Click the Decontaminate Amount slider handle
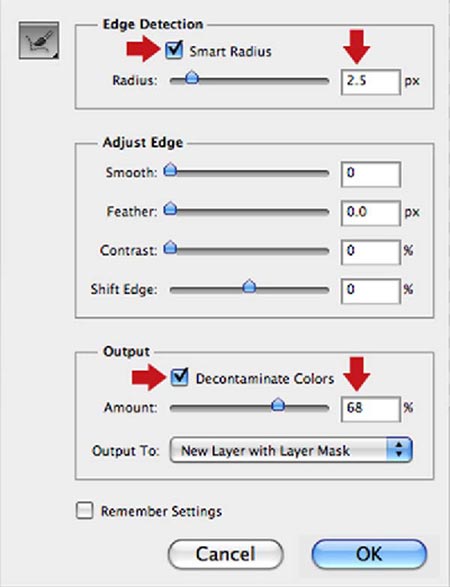This screenshot has height=587, width=450. 278,405
